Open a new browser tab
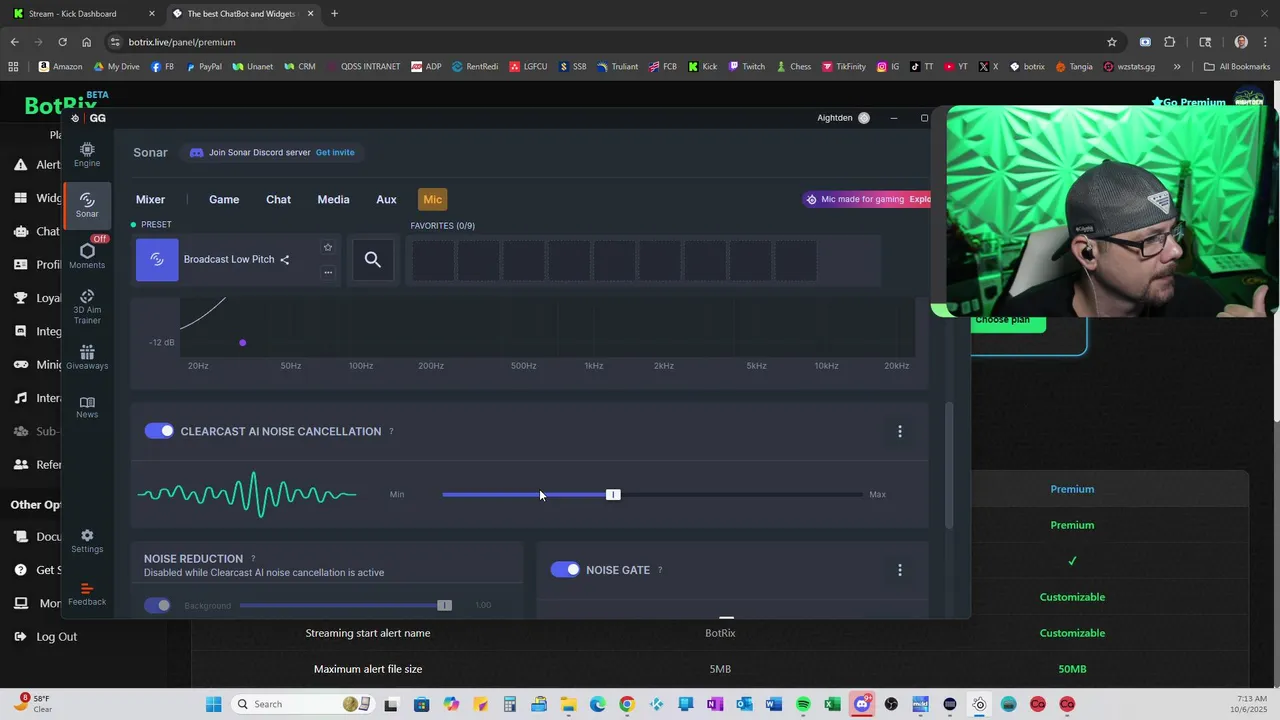Image resolution: width=1280 pixels, height=720 pixels. click(334, 14)
